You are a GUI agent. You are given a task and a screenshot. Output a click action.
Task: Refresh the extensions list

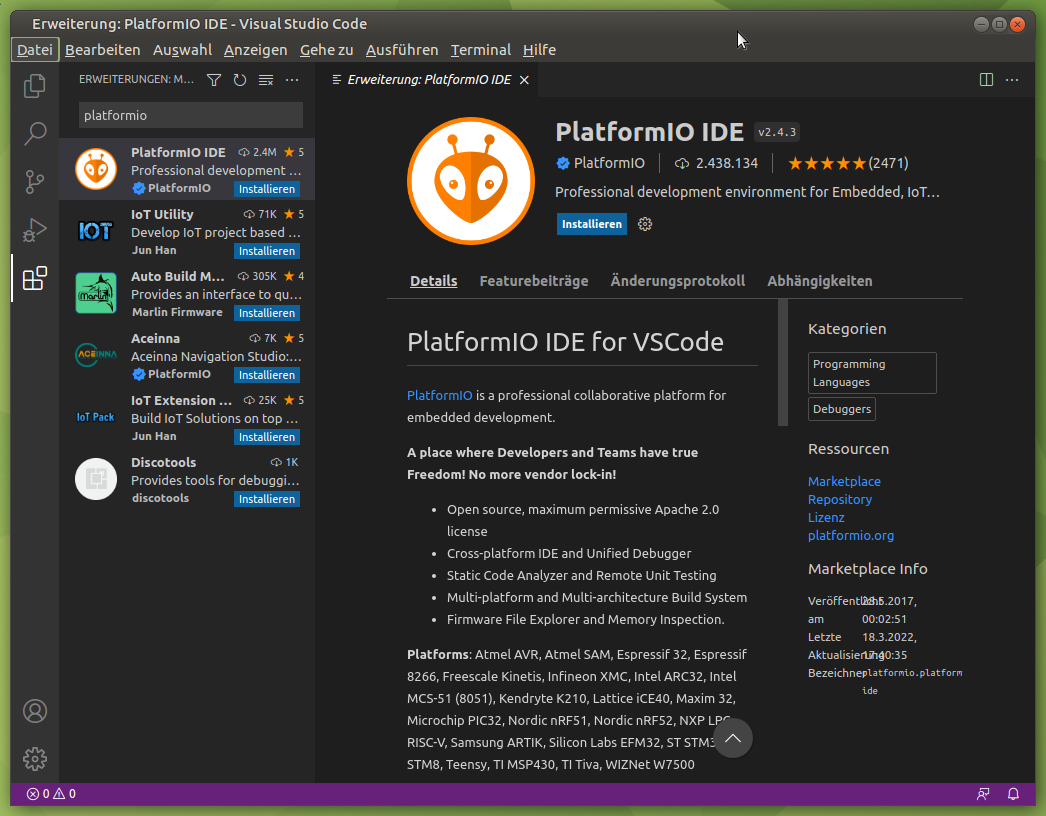point(239,80)
